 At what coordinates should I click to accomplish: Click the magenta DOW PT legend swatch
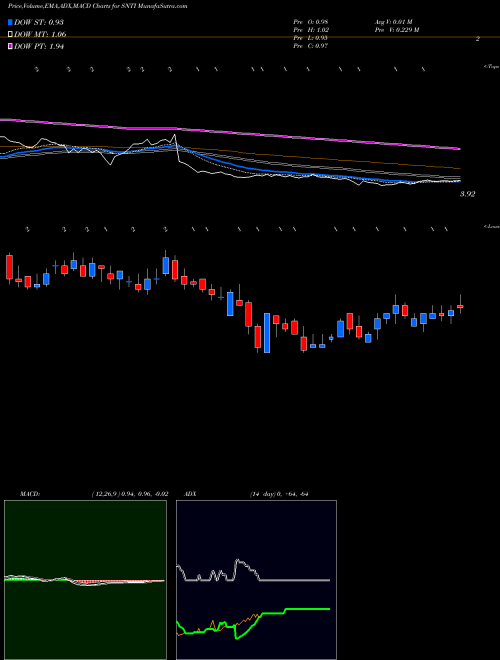click(10, 46)
